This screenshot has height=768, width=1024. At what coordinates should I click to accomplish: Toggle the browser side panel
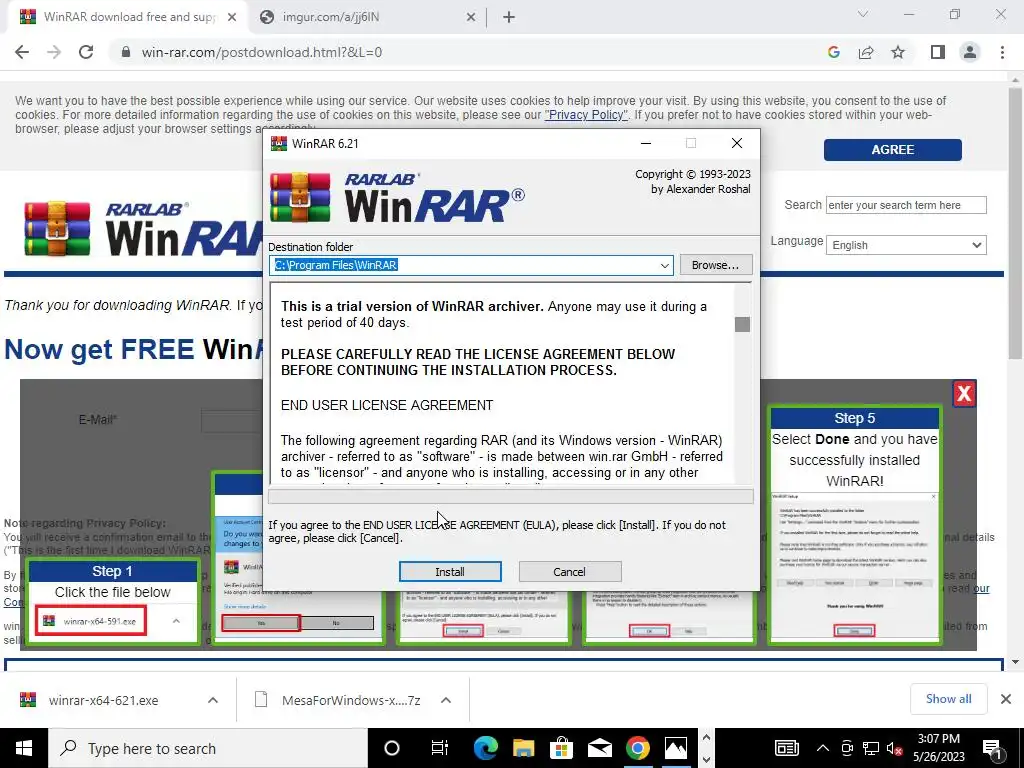pos(938,52)
